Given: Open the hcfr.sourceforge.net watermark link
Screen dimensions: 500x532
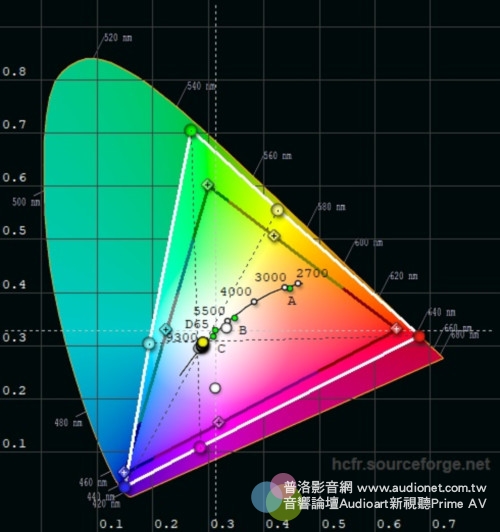Looking at the screenshot, I should point(411,464).
